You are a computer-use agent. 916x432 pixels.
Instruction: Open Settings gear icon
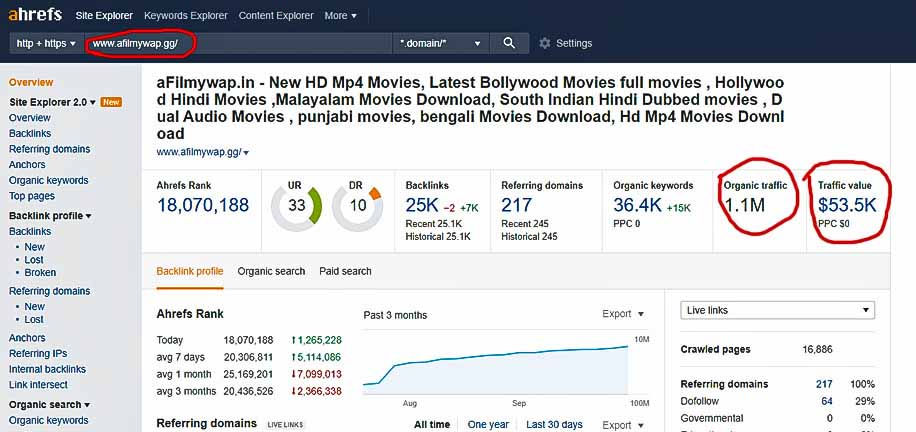coord(544,43)
